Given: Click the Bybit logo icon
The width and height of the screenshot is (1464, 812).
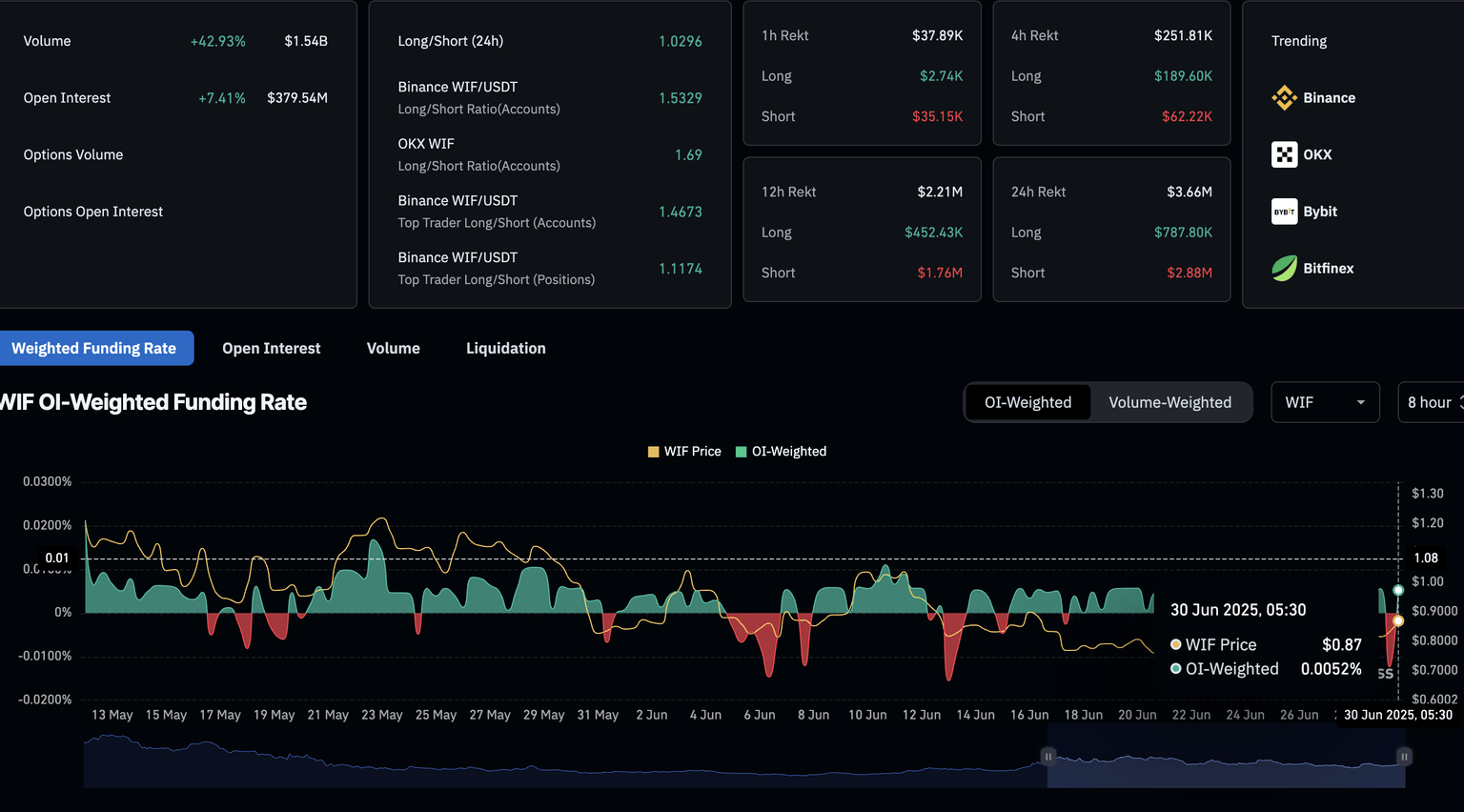Looking at the screenshot, I should pos(1284,212).
